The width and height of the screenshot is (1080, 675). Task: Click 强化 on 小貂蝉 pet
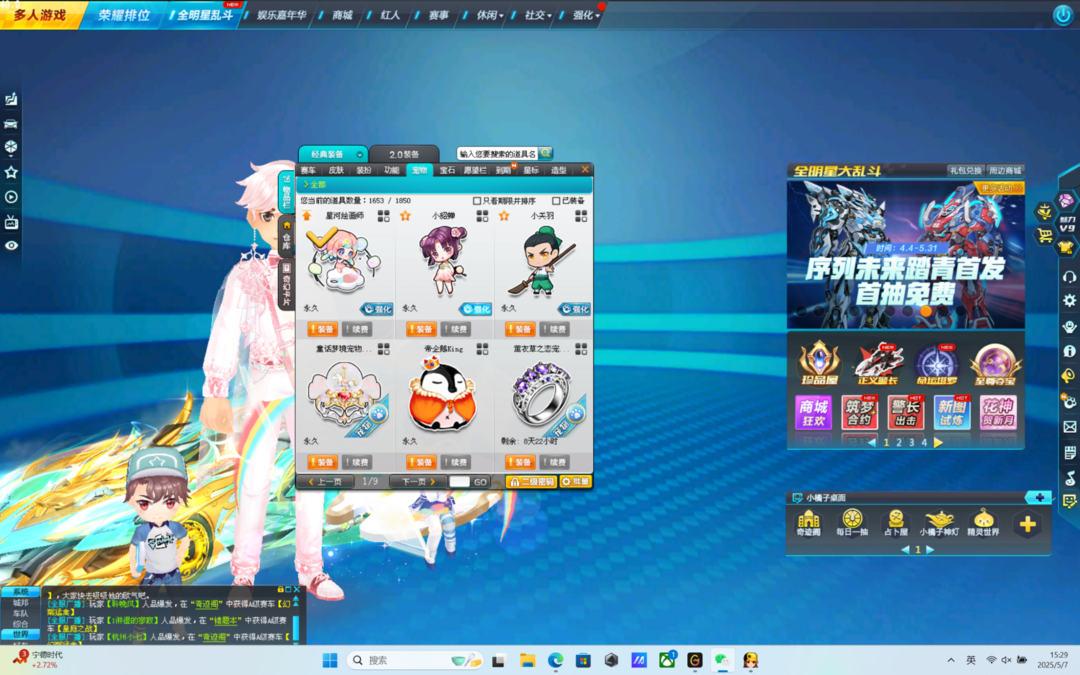tap(476, 309)
